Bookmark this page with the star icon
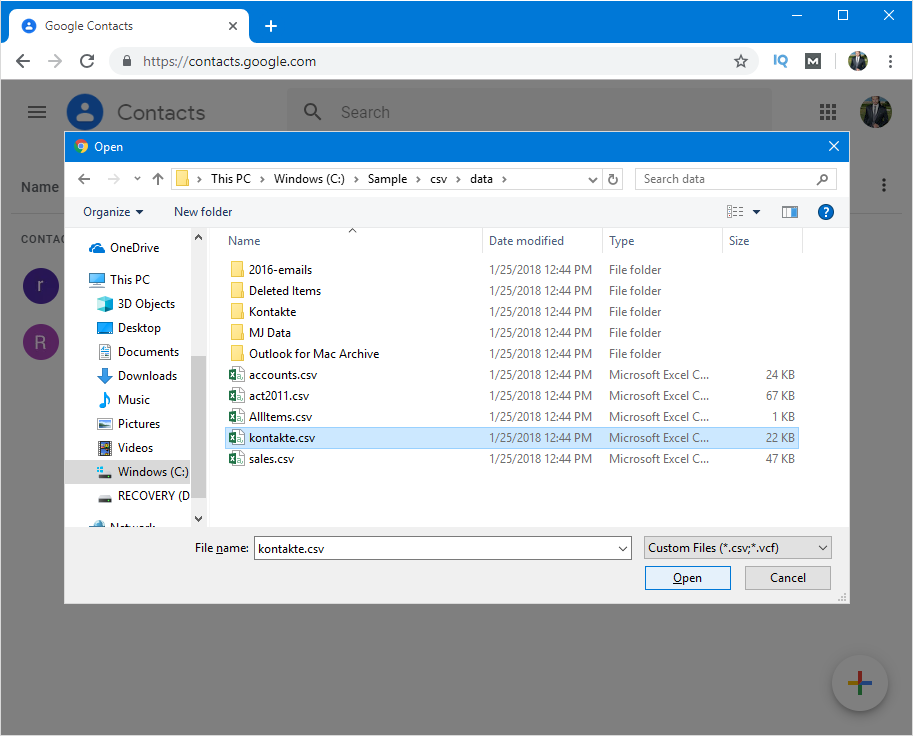 click(741, 61)
